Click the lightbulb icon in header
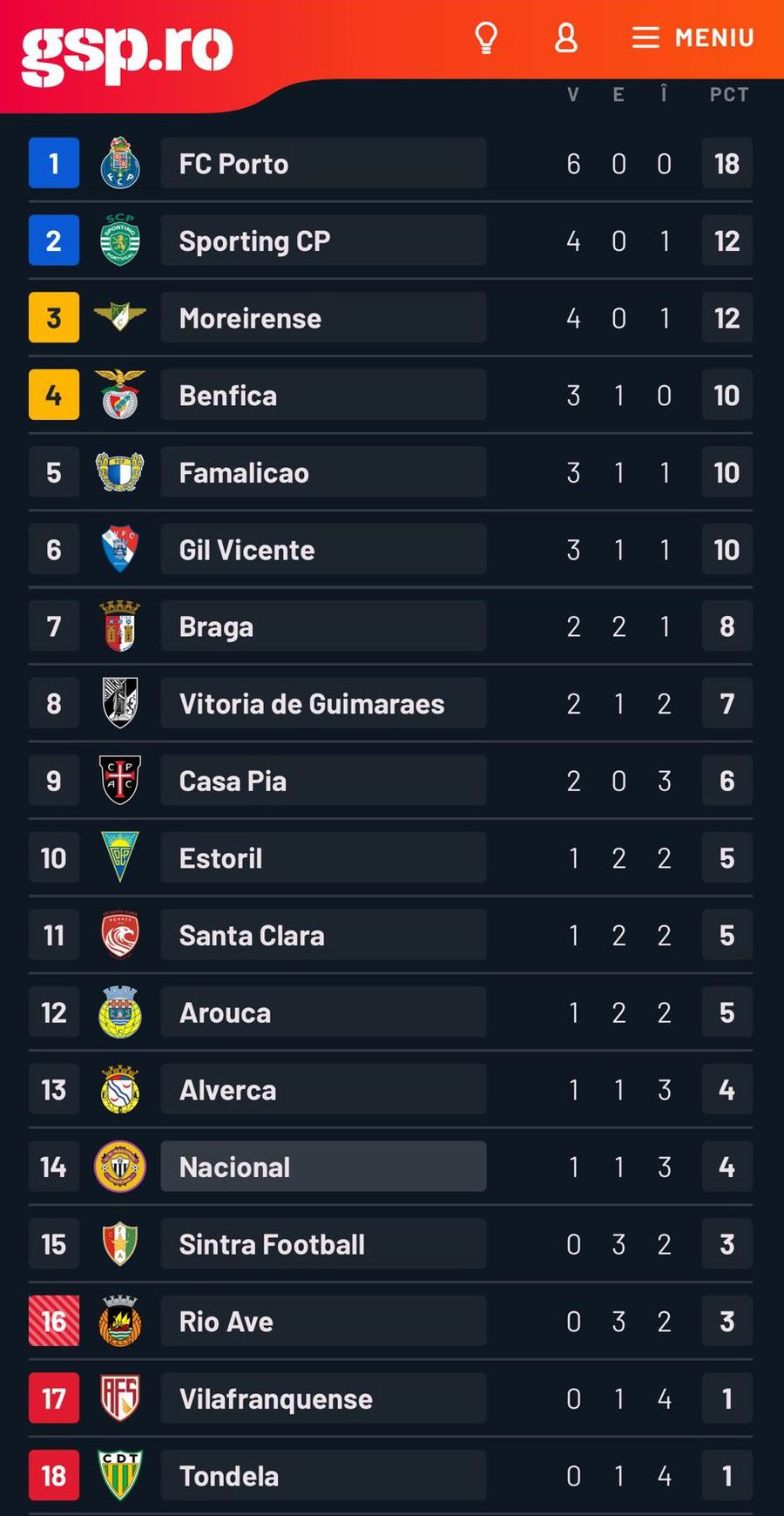 pyautogui.click(x=485, y=37)
